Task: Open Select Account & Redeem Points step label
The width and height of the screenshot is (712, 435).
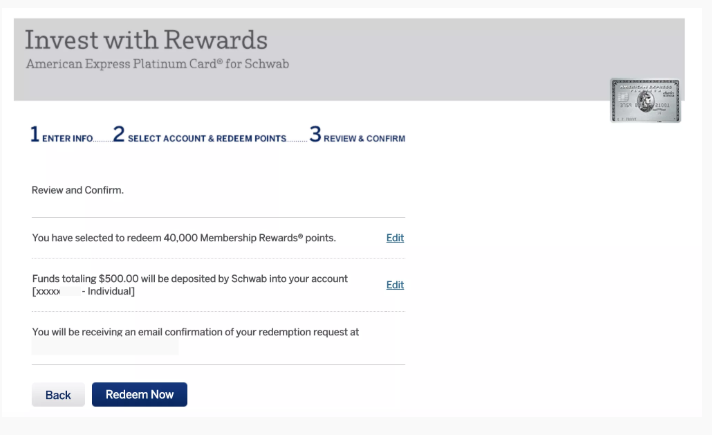Action: click(207, 138)
